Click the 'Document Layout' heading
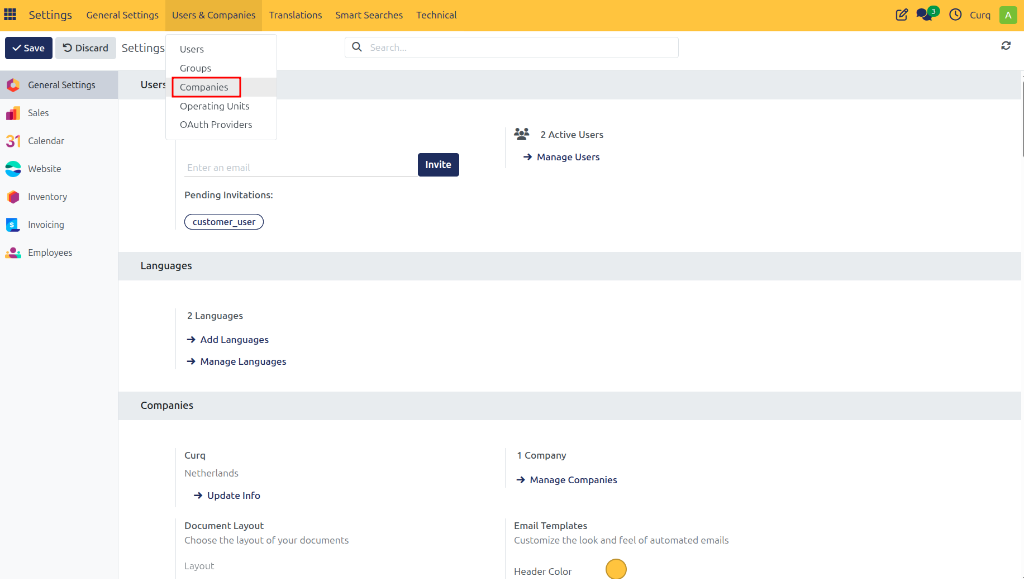This screenshot has height=579, width=1024. 224,525
